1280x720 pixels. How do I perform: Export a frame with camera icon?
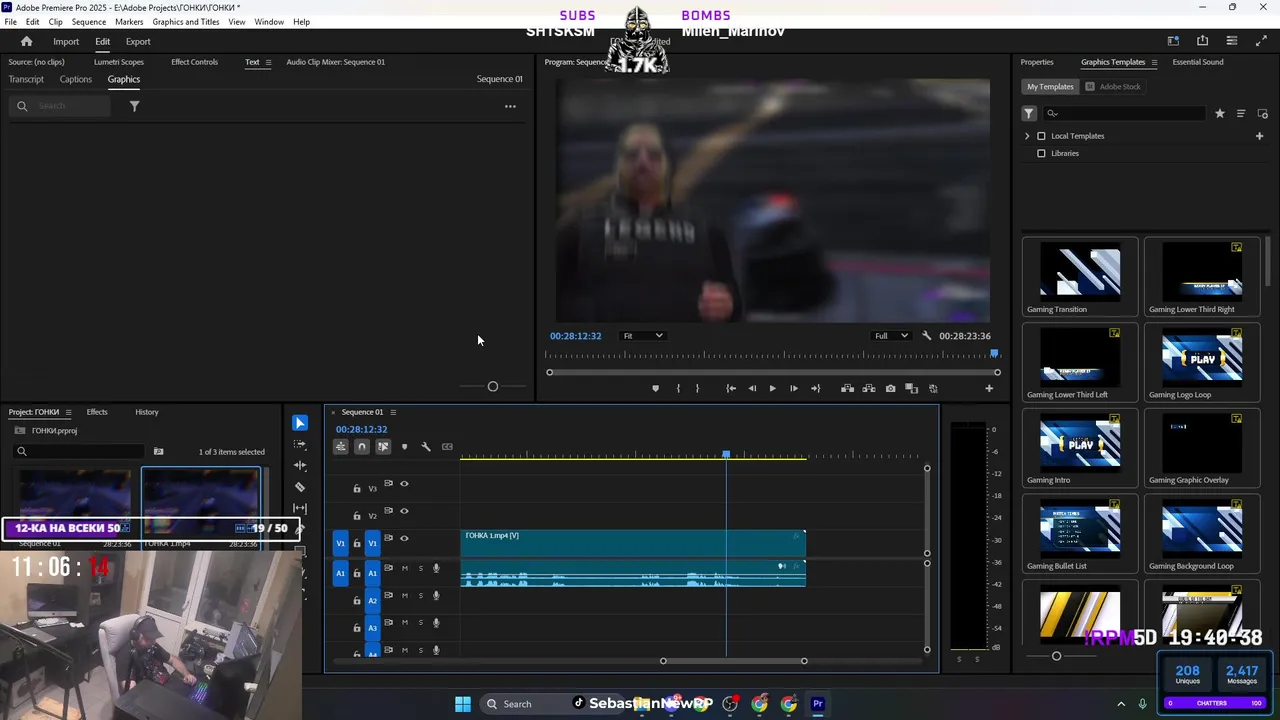(890, 388)
